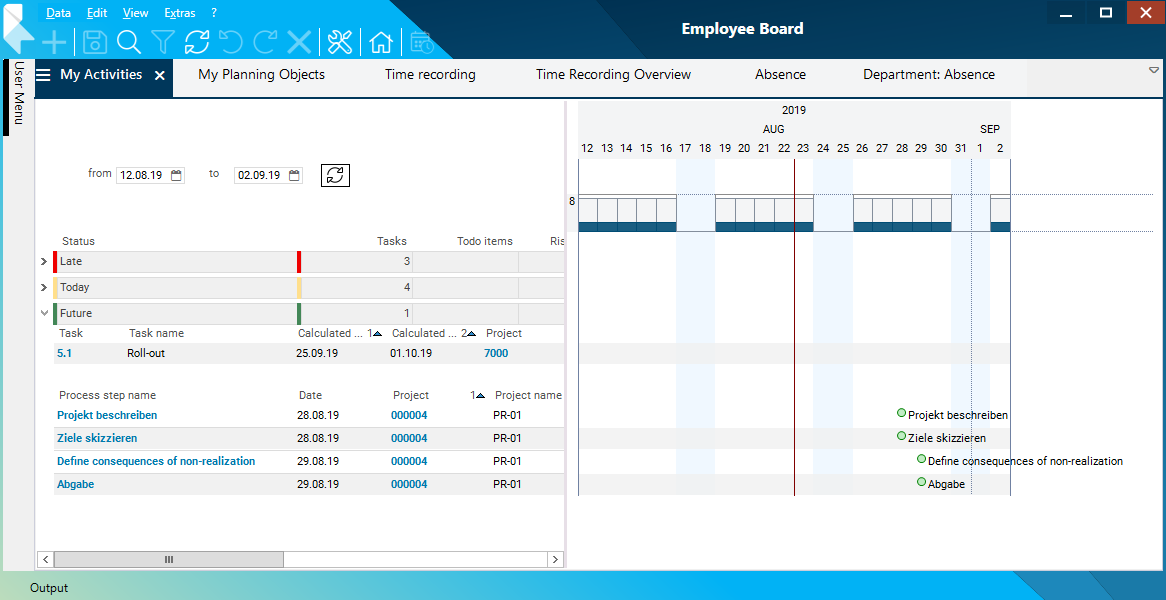Open the calendar picker for from date
Screen dimensions: 1166x600
tap(176, 175)
